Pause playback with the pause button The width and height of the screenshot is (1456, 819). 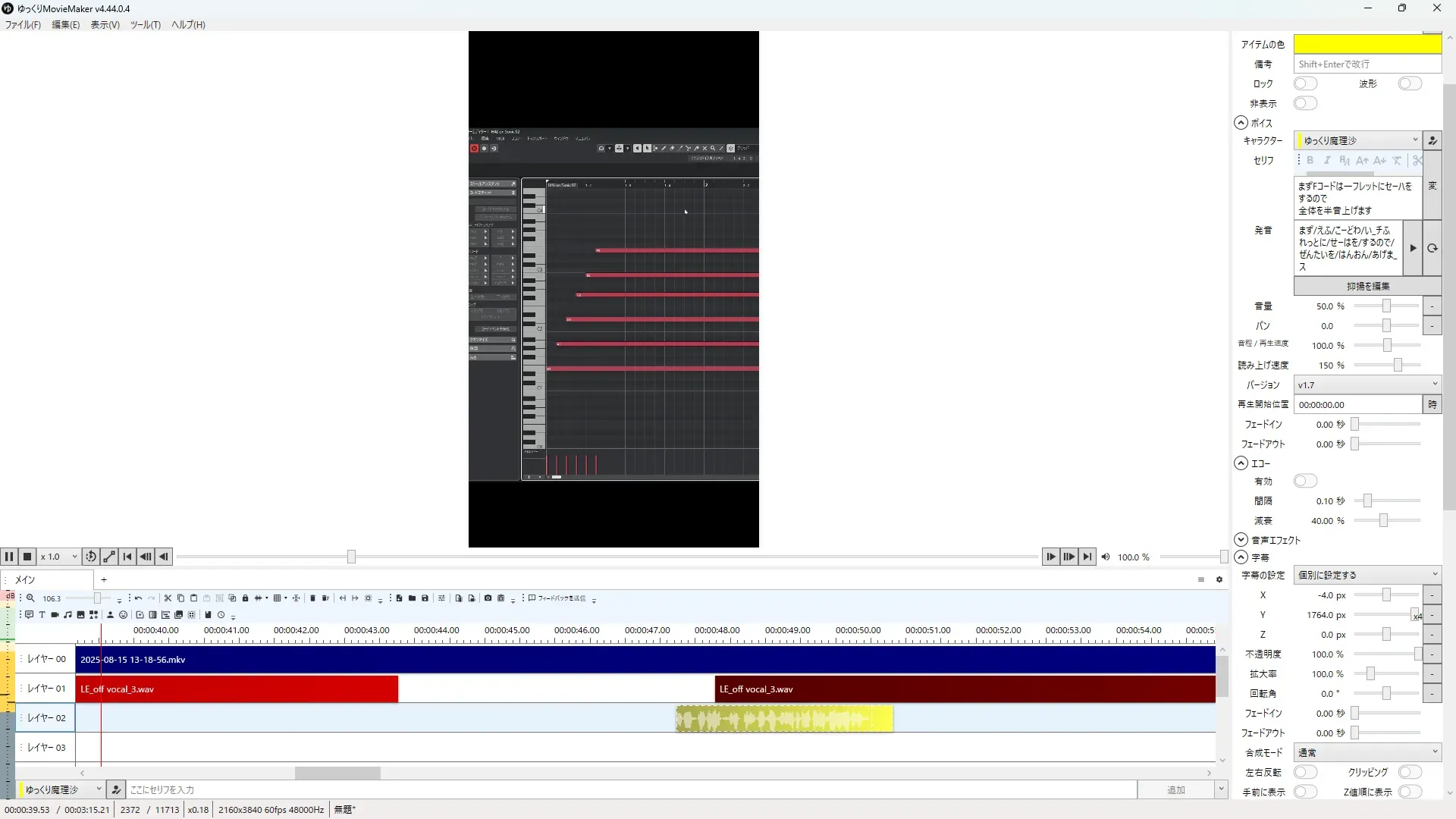[x=9, y=557]
